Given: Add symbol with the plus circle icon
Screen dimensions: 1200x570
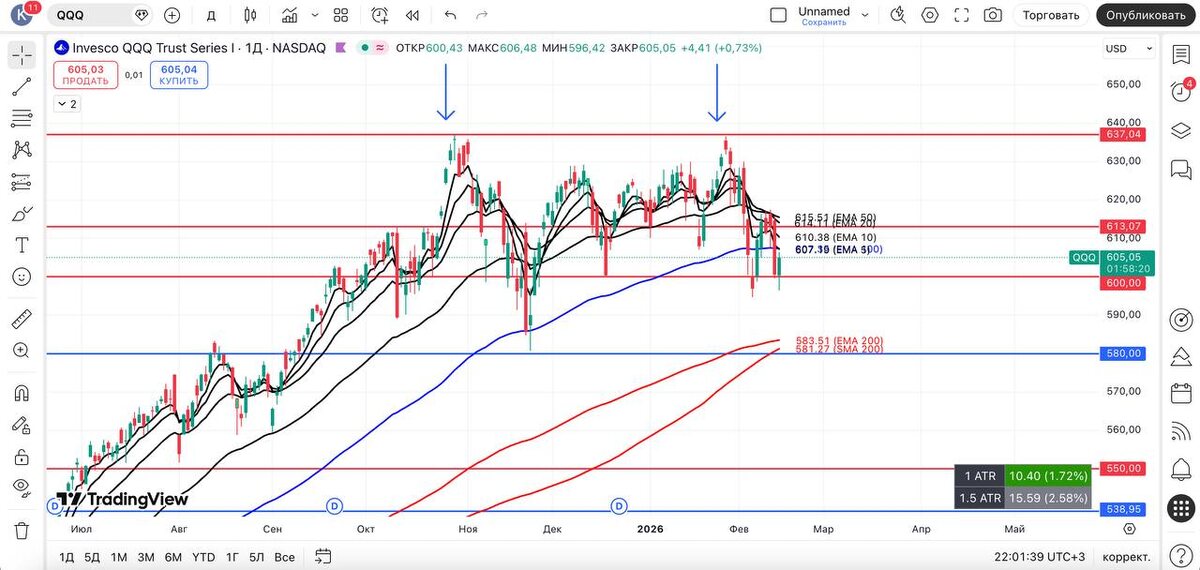Looking at the screenshot, I should (172, 15).
